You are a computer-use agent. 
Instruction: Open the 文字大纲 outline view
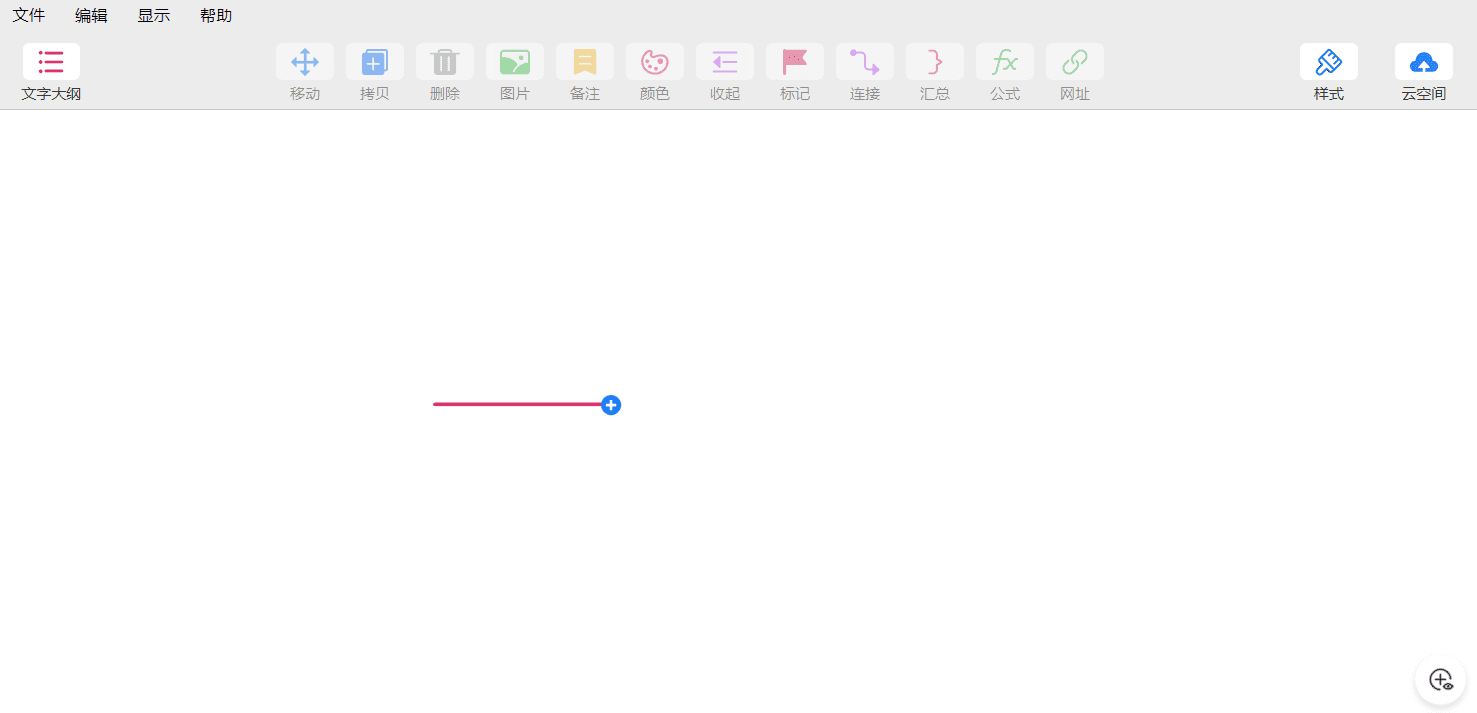[51, 62]
